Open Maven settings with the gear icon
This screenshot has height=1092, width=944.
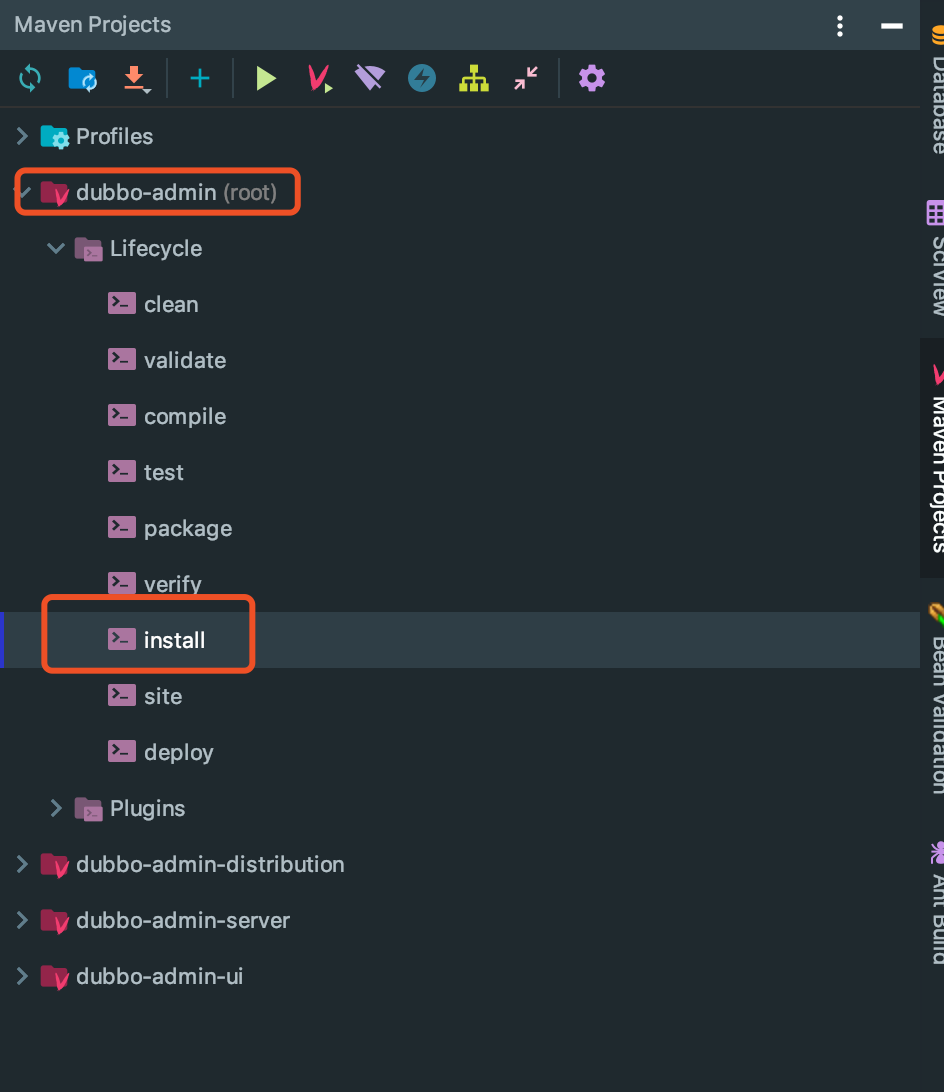(591, 78)
